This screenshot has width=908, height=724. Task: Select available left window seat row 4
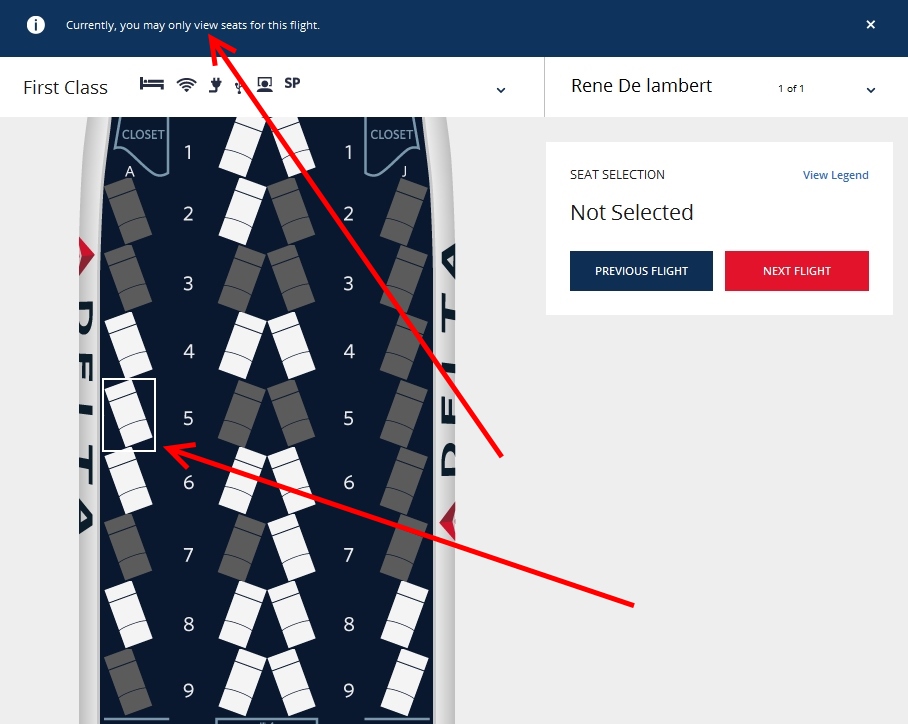[128, 346]
